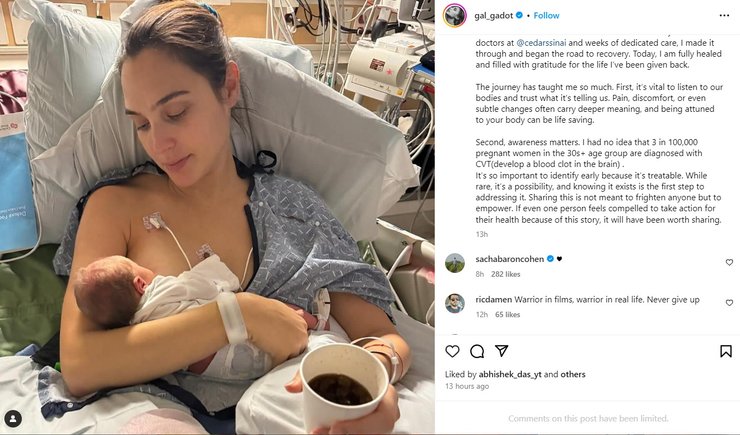Click the blue verified badge beside gal_gadot

[519, 15]
